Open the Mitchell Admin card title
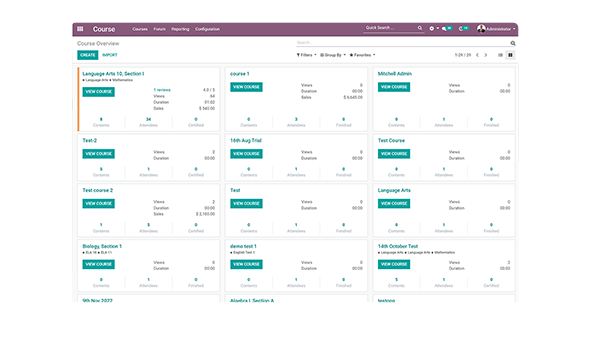 point(395,74)
